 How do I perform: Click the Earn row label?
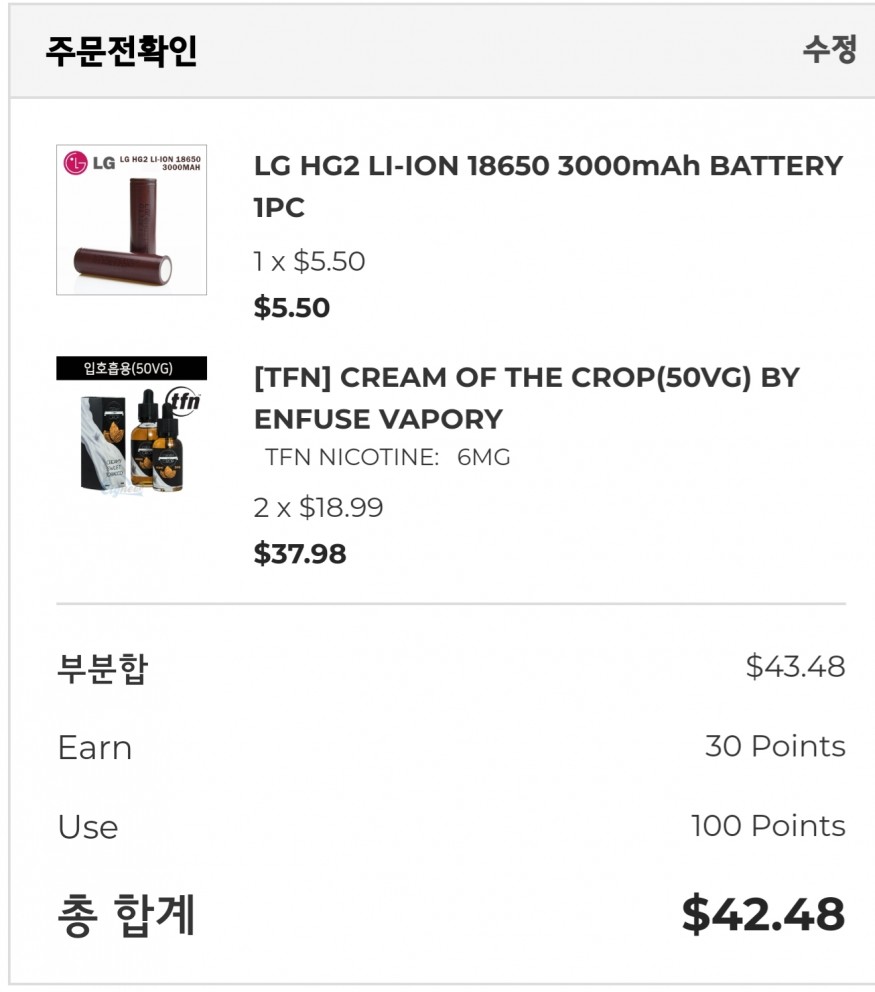point(95,748)
